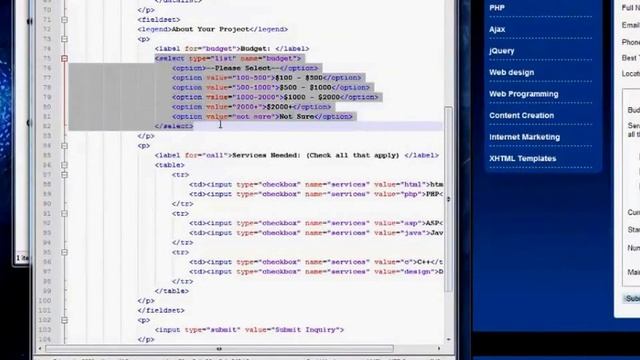Collapse the select block fold marker, line 75
The image size is (640, 360).
pos(64,58)
